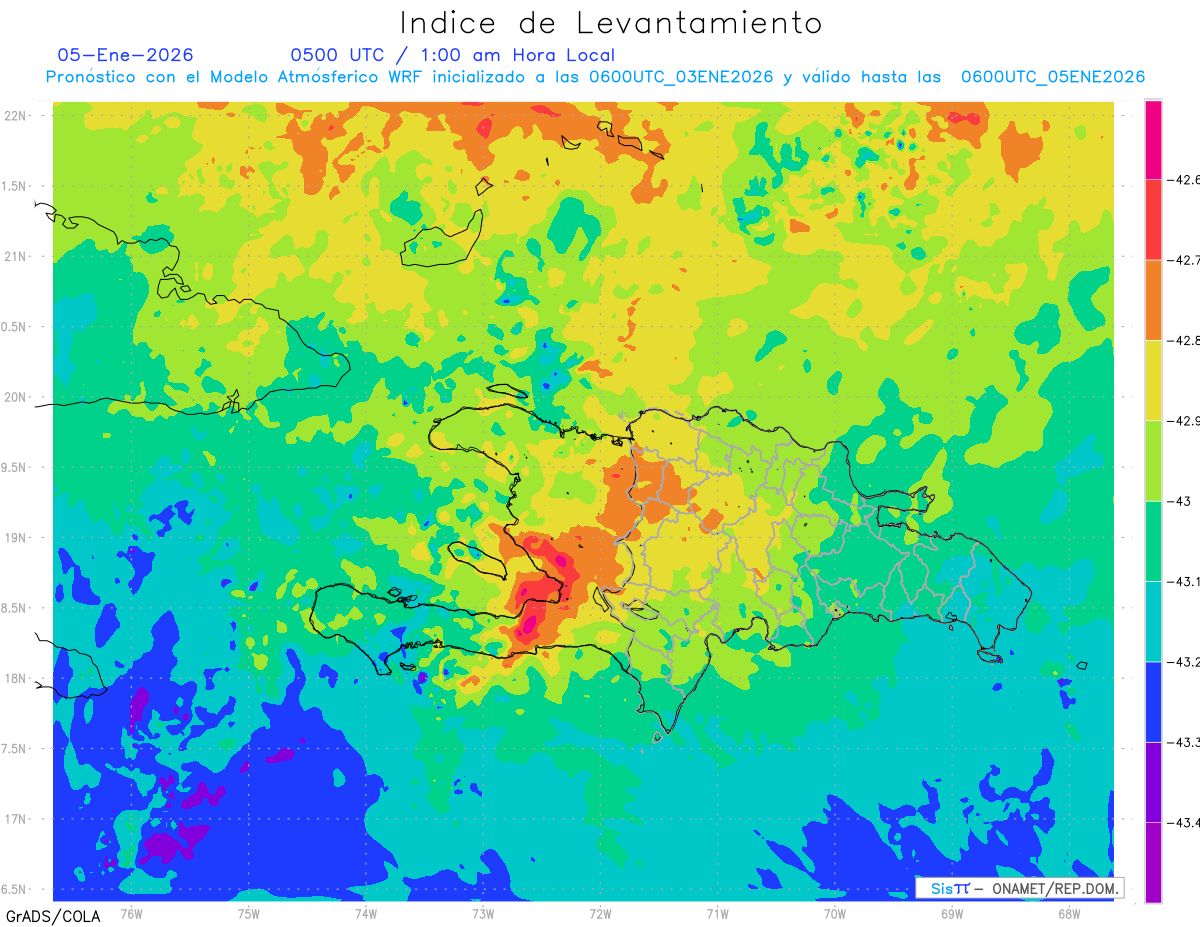Select the "17N" latitude label
Viewport: 1200px width, 927px height.
(17, 819)
